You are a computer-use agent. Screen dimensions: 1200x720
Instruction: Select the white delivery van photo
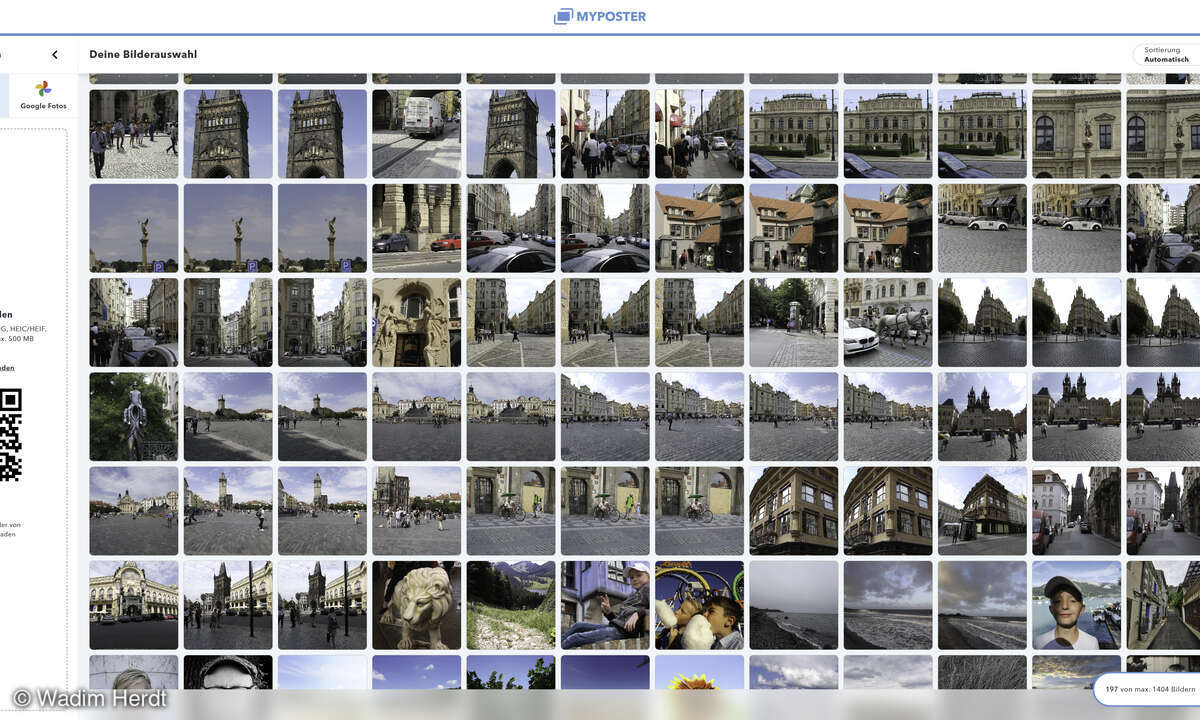[x=416, y=132]
